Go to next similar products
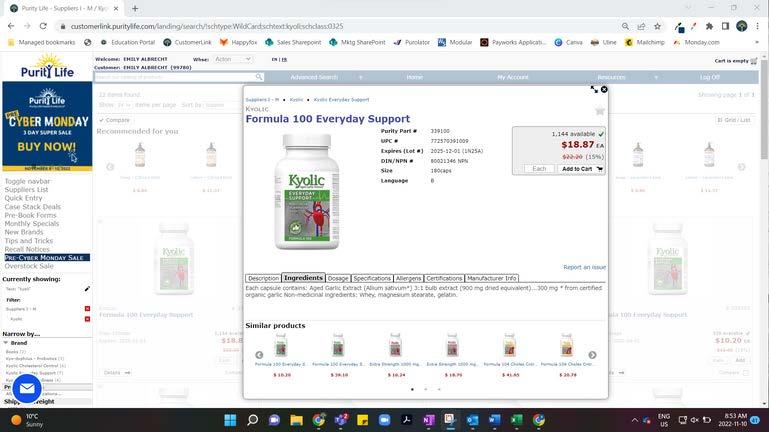Image resolution: width=769 pixels, height=432 pixels. (x=592, y=355)
